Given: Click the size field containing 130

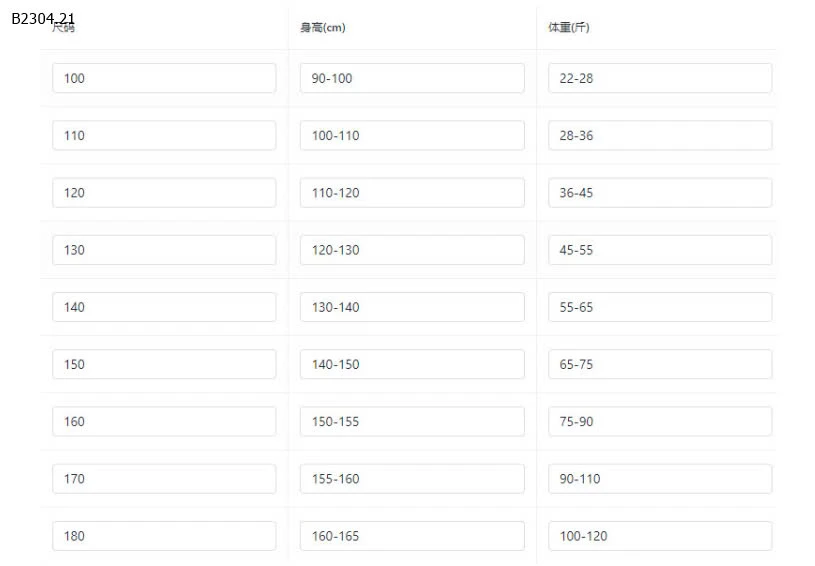Looking at the screenshot, I should [x=164, y=250].
